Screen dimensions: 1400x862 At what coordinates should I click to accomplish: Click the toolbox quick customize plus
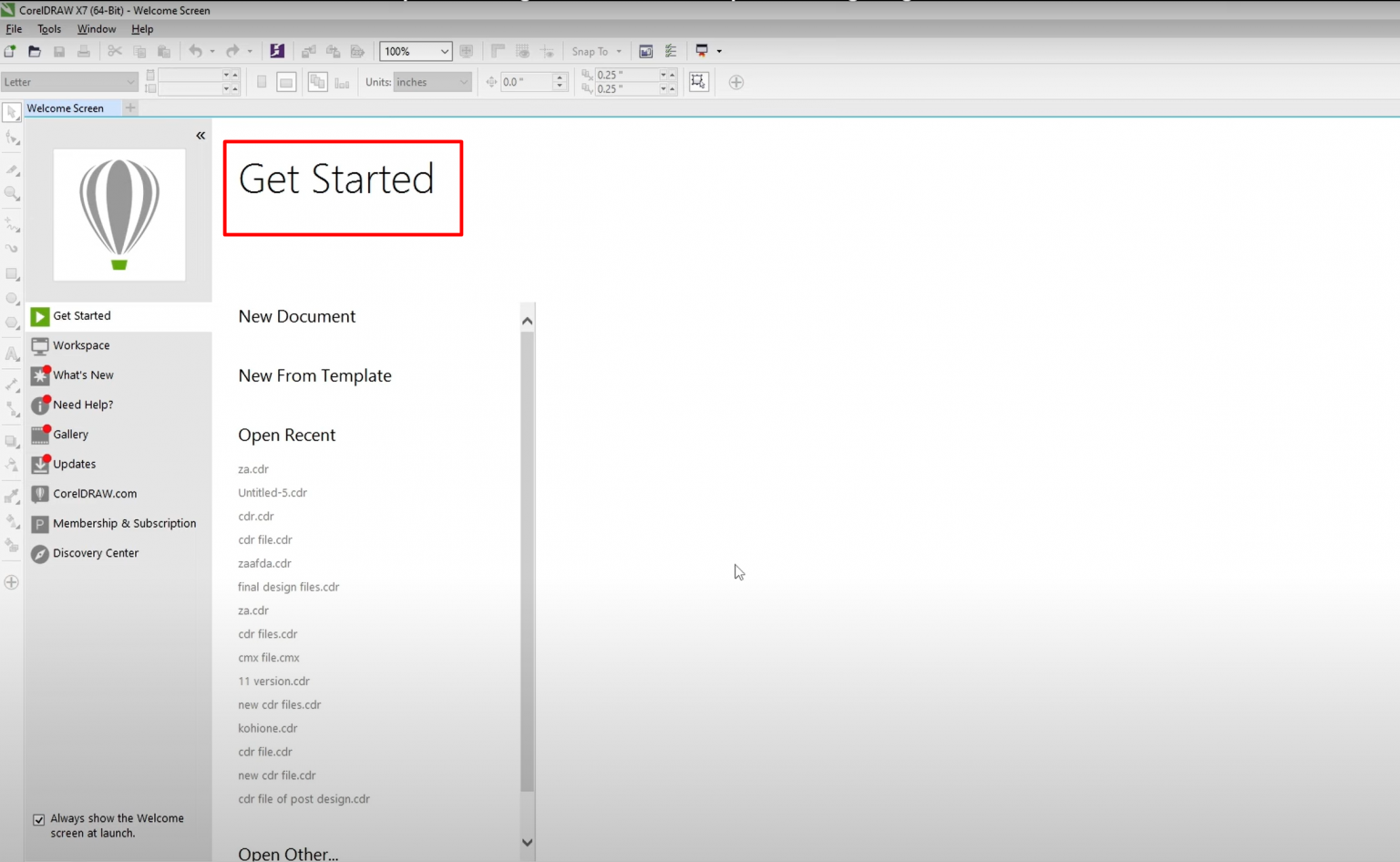12,582
